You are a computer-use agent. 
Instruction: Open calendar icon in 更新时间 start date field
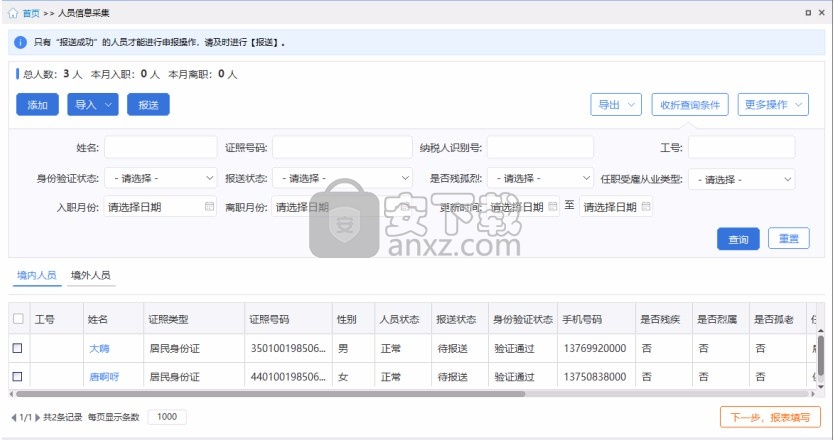point(553,206)
